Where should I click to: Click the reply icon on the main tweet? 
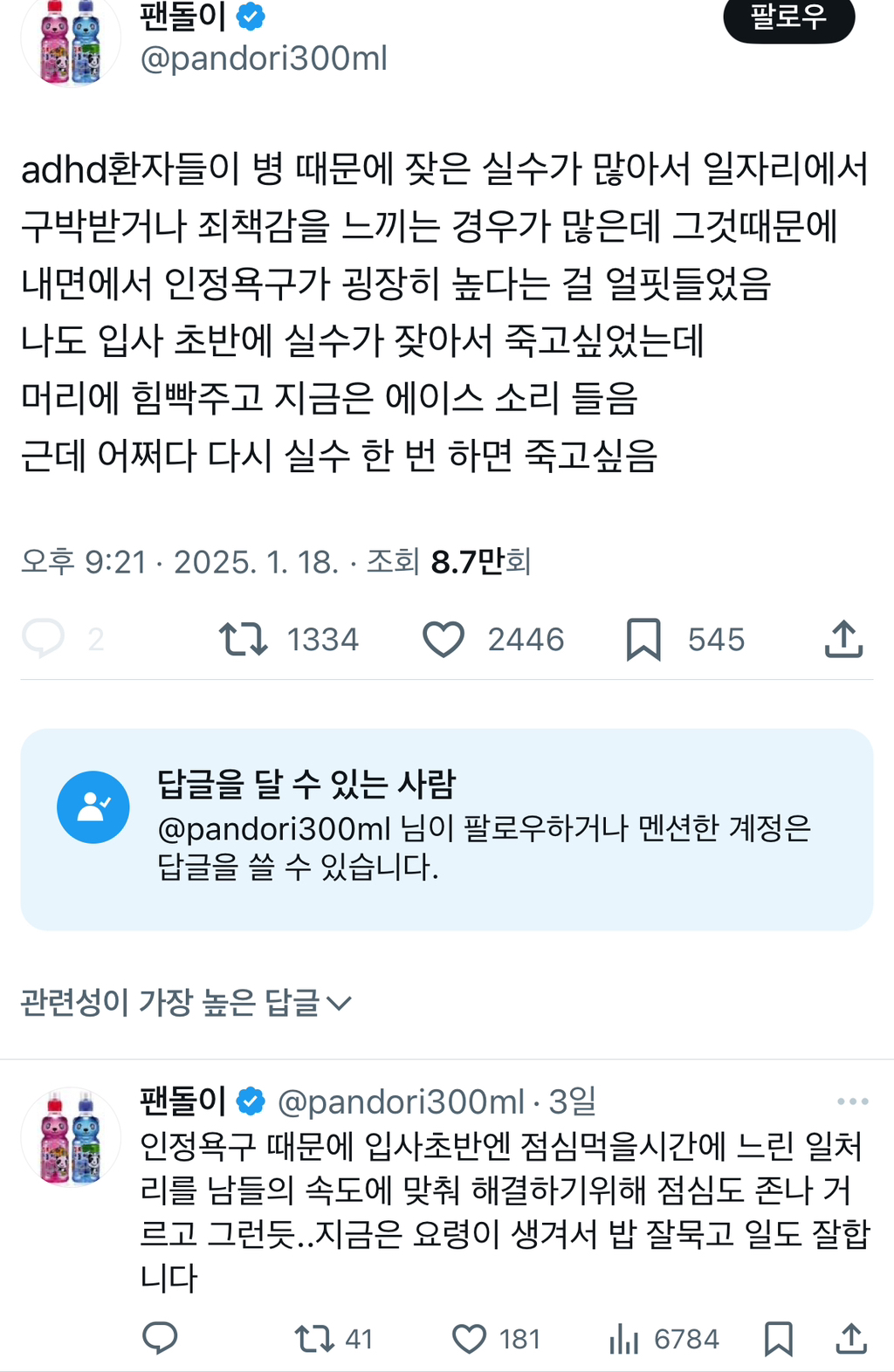(x=42, y=640)
